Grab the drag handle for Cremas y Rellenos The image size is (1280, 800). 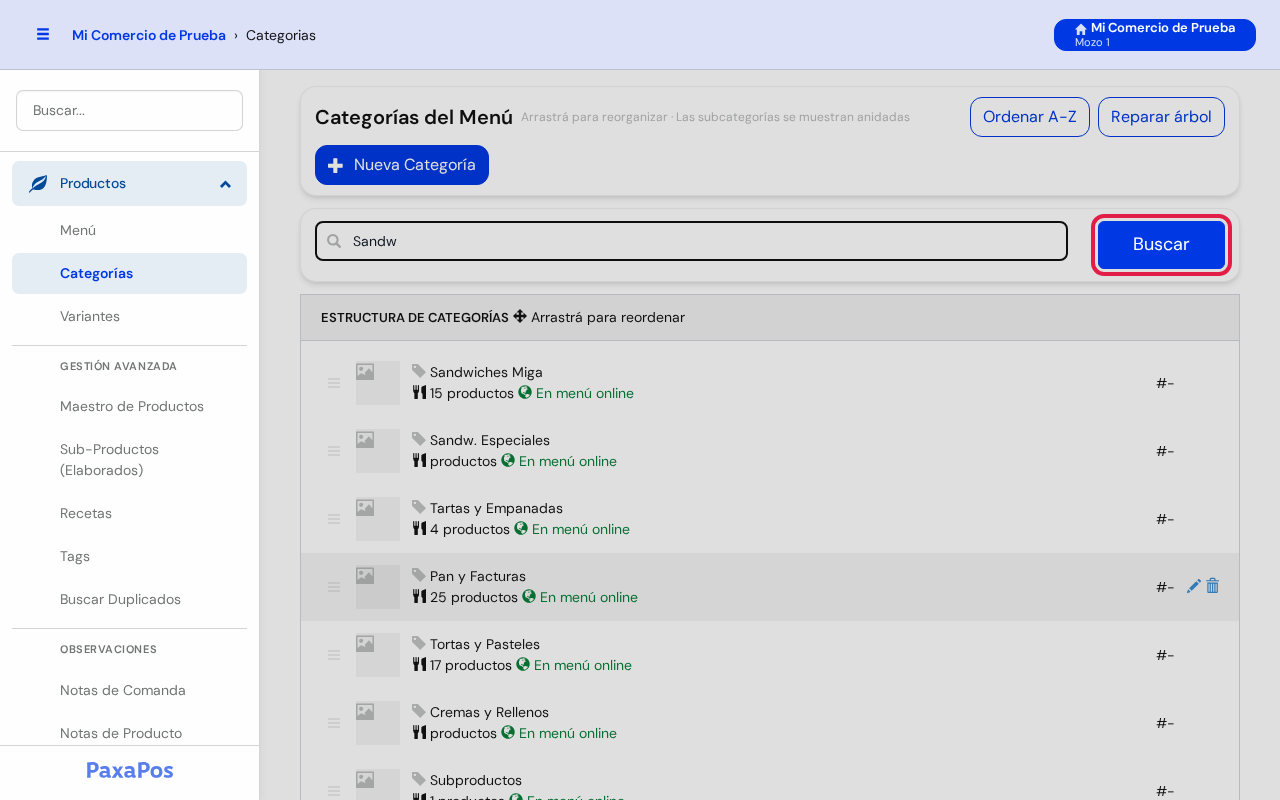tap(334, 723)
